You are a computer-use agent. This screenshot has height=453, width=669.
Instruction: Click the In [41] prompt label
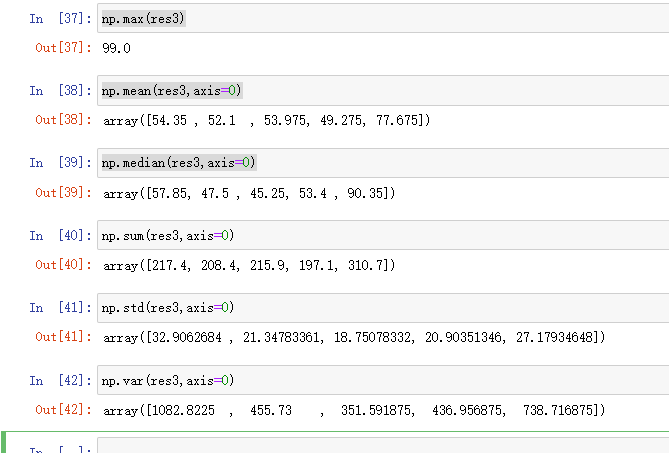coord(59,307)
